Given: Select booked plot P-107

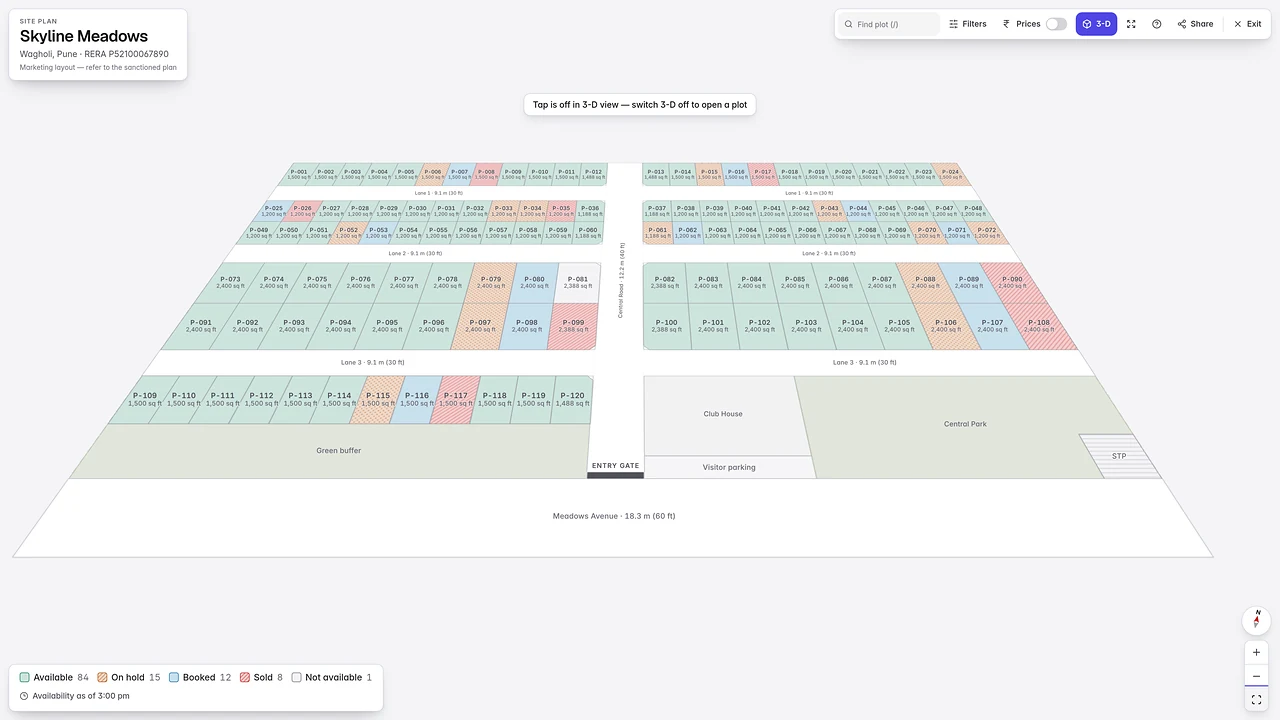Looking at the screenshot, I should (991, 326).
